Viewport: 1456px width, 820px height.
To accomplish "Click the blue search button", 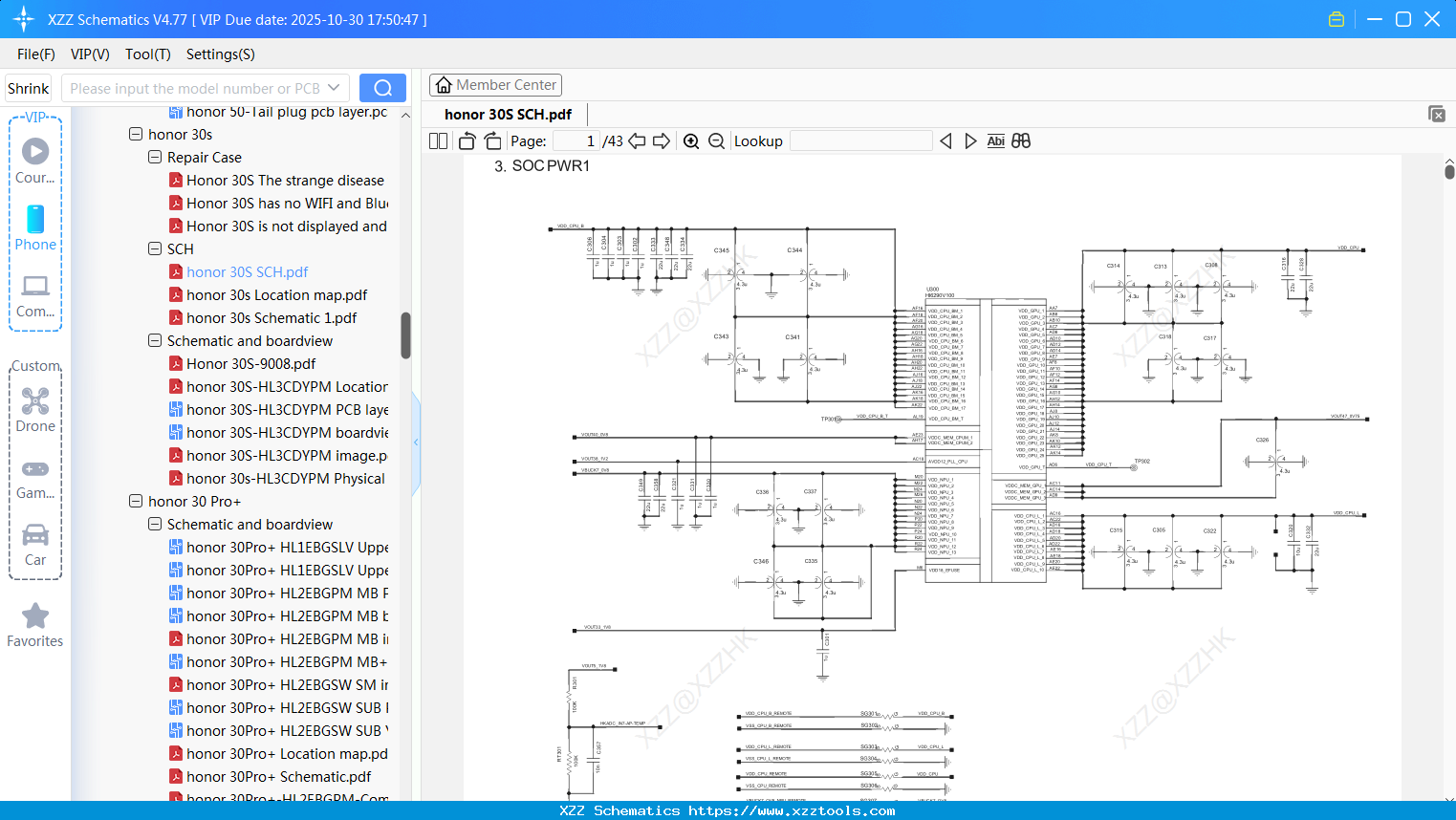I will [382, 88].
